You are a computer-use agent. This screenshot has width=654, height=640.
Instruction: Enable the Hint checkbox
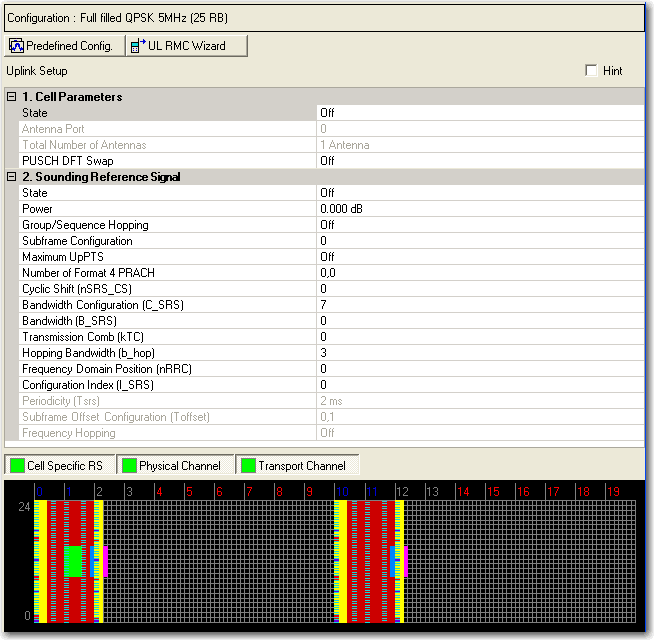pos(592,71)
